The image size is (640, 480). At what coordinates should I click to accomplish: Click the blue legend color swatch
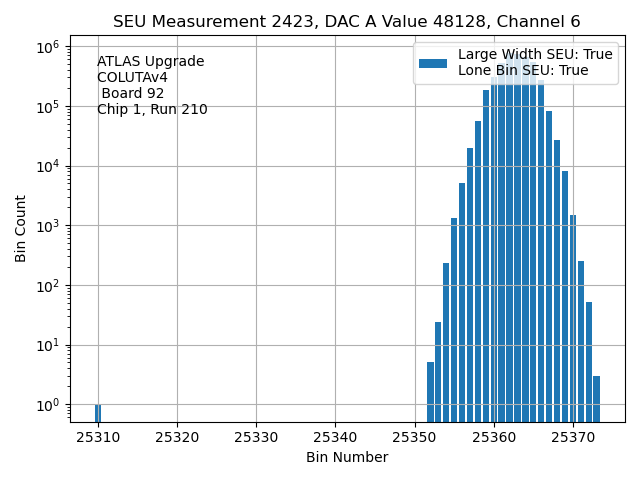pos(432,63)
